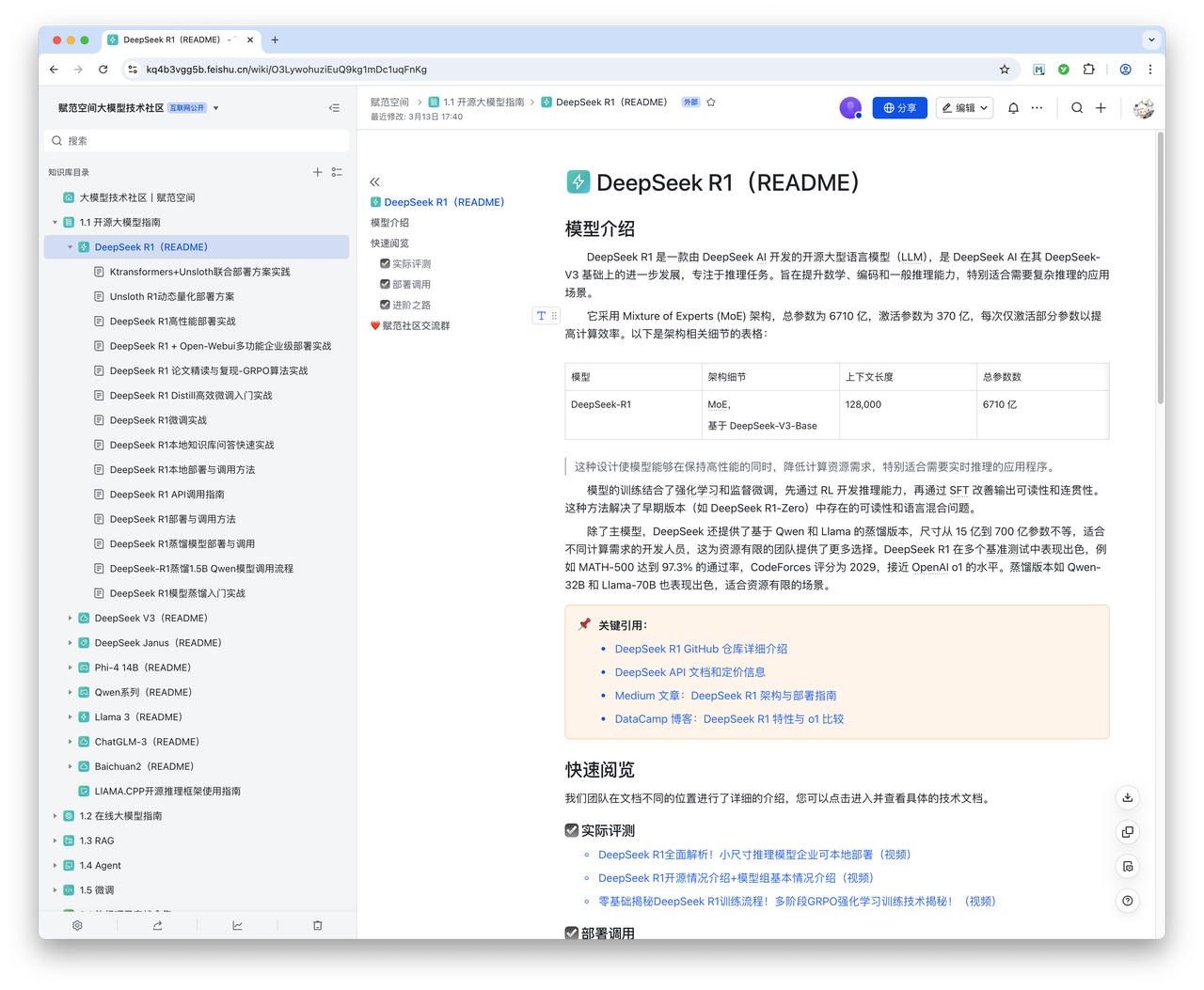Add a new page with the plus icon beside 知识库目录
This screenshot has width=1204, height=990.
[317, 172]
